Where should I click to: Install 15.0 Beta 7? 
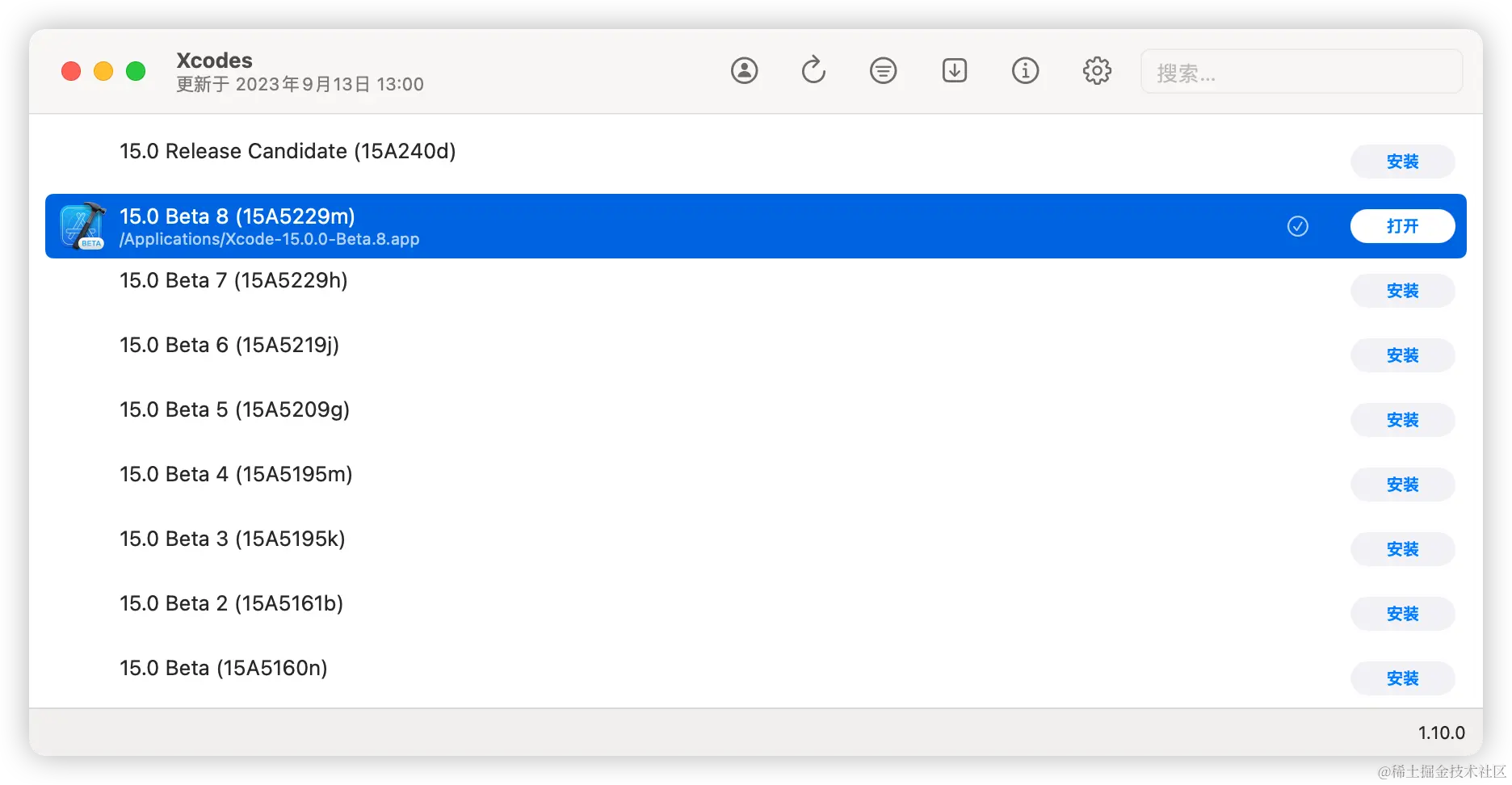click(x=1402, y=291)
